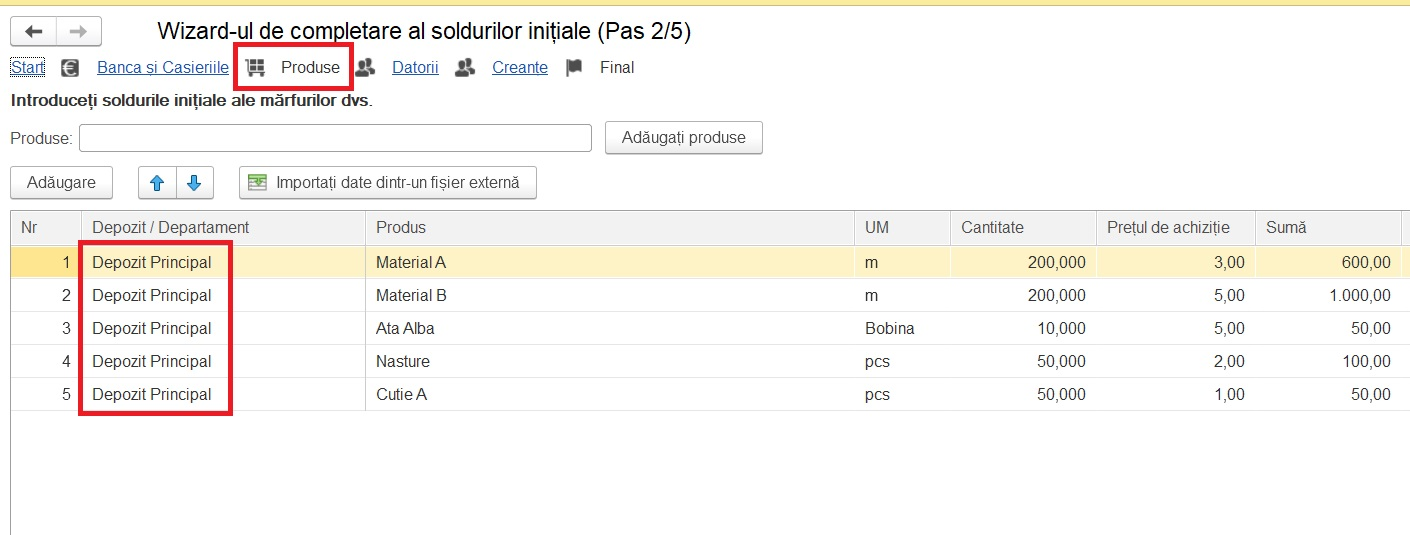Viewport: 1410px width, 535px height.
Task: Click the forward arrow navigation button
Action: pyautogui.click(x=78, y=31)
